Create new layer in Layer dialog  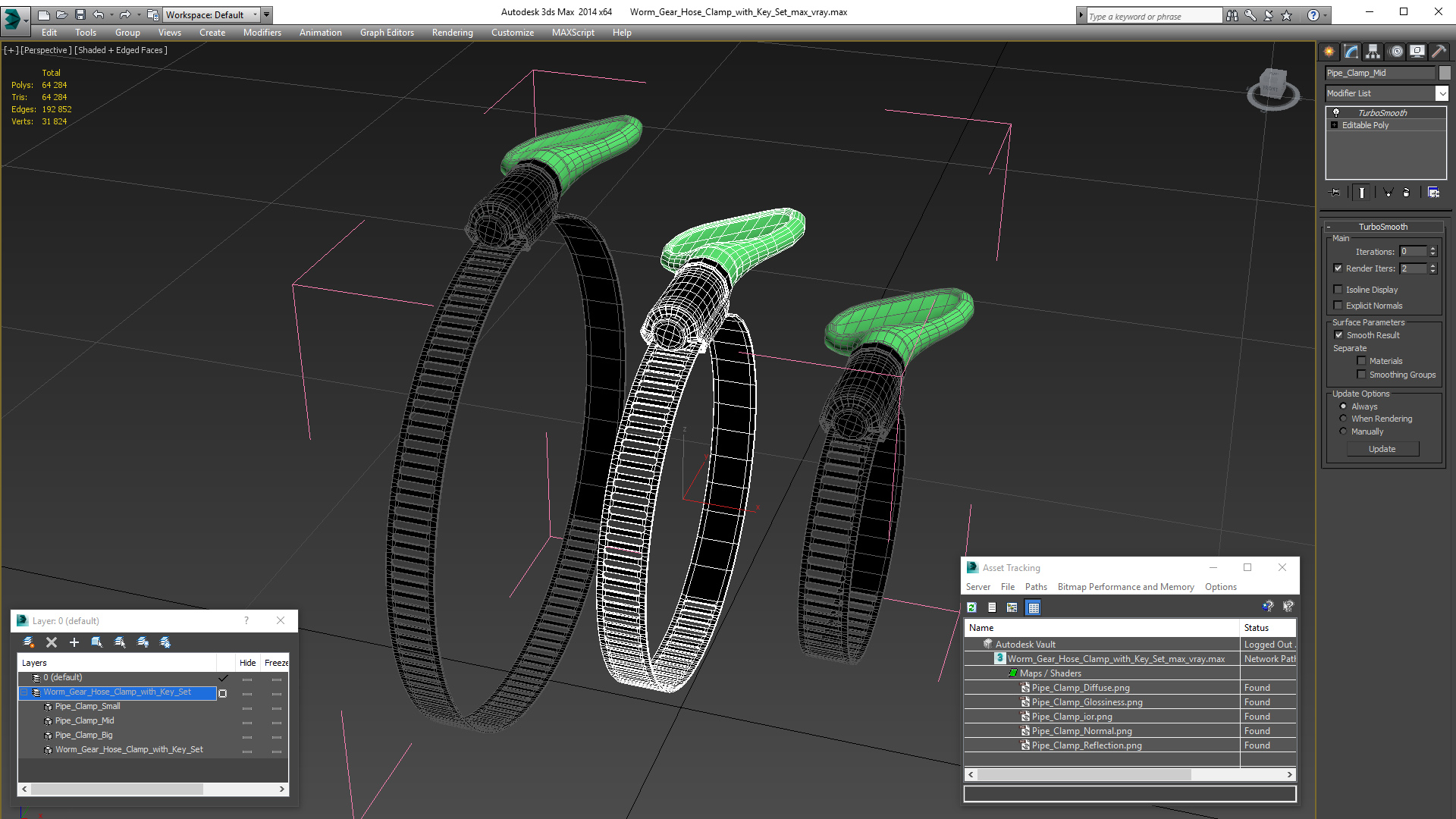point(29,642)
